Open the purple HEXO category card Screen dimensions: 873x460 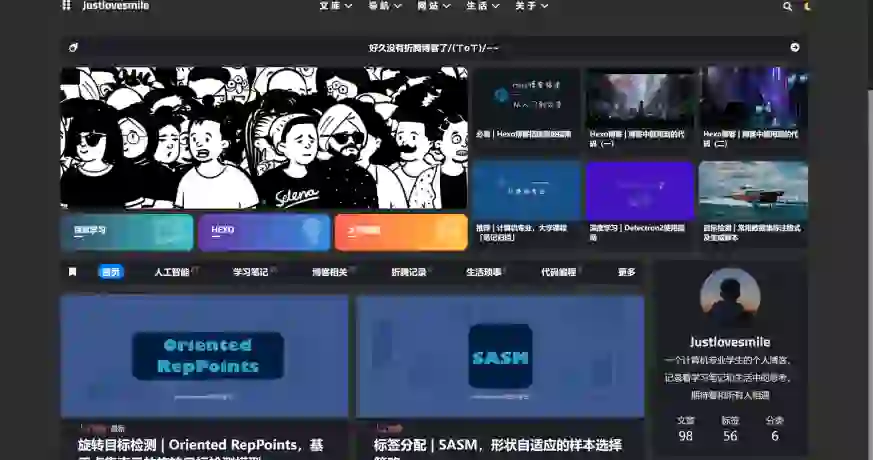coord(264,231)
